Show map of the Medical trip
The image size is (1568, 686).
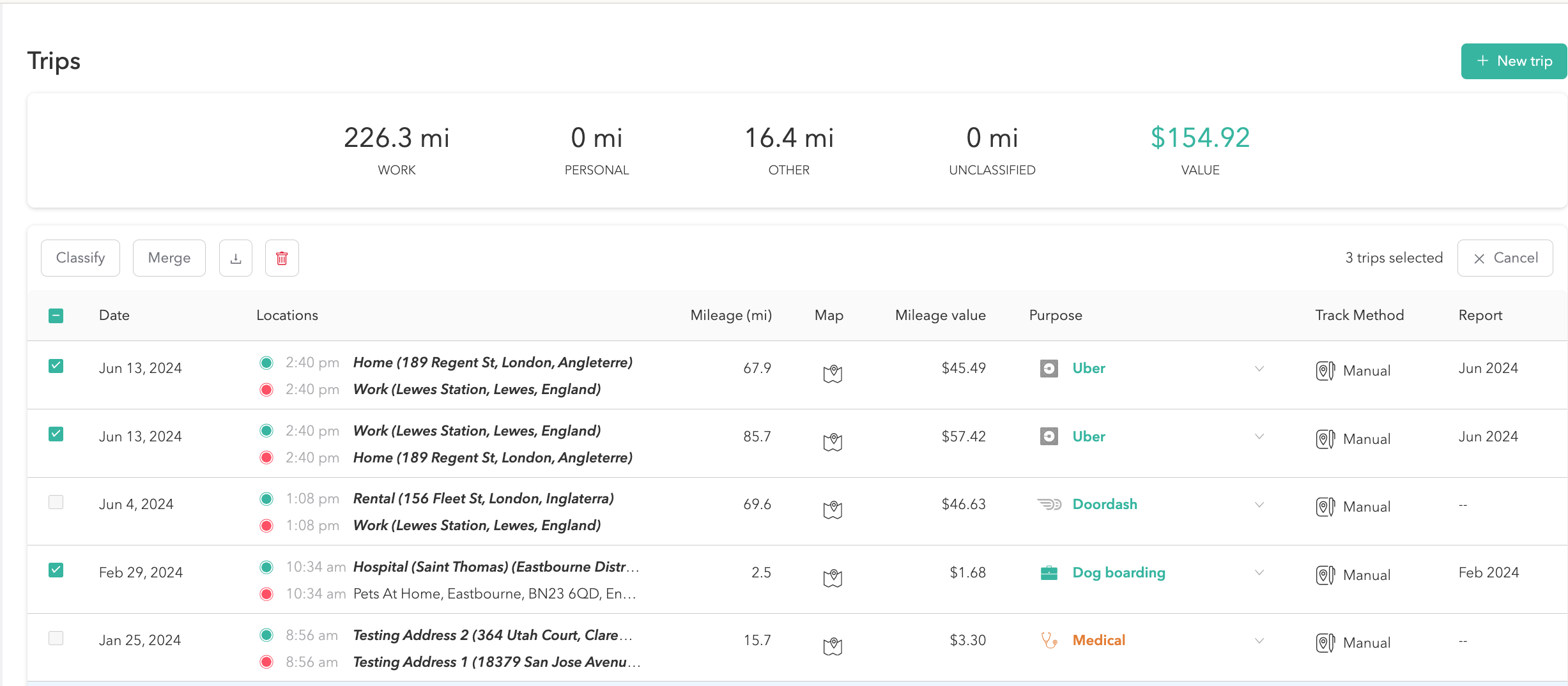pos(833,646)
